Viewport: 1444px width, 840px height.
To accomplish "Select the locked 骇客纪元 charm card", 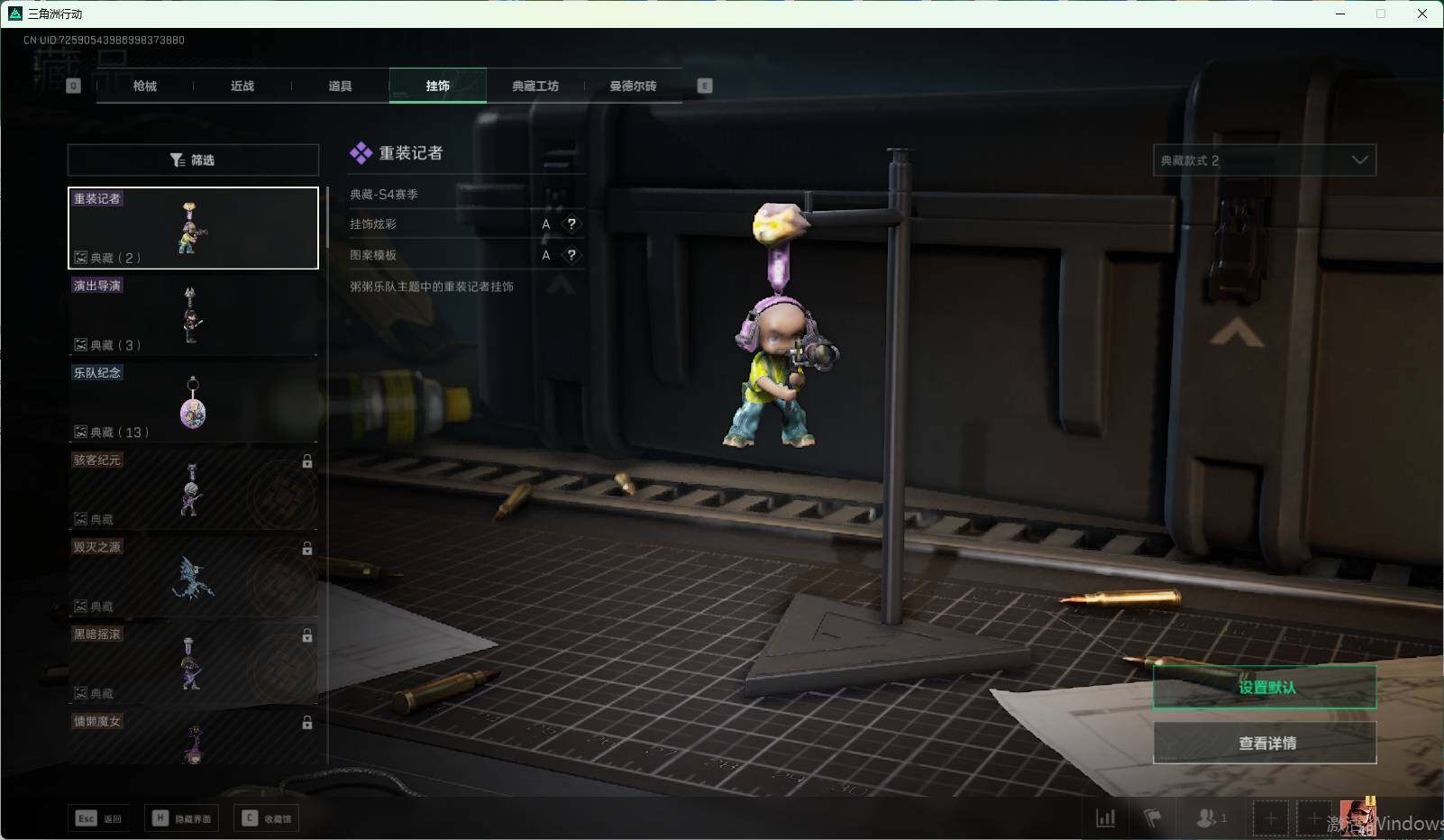I will [x=193, y=489].
